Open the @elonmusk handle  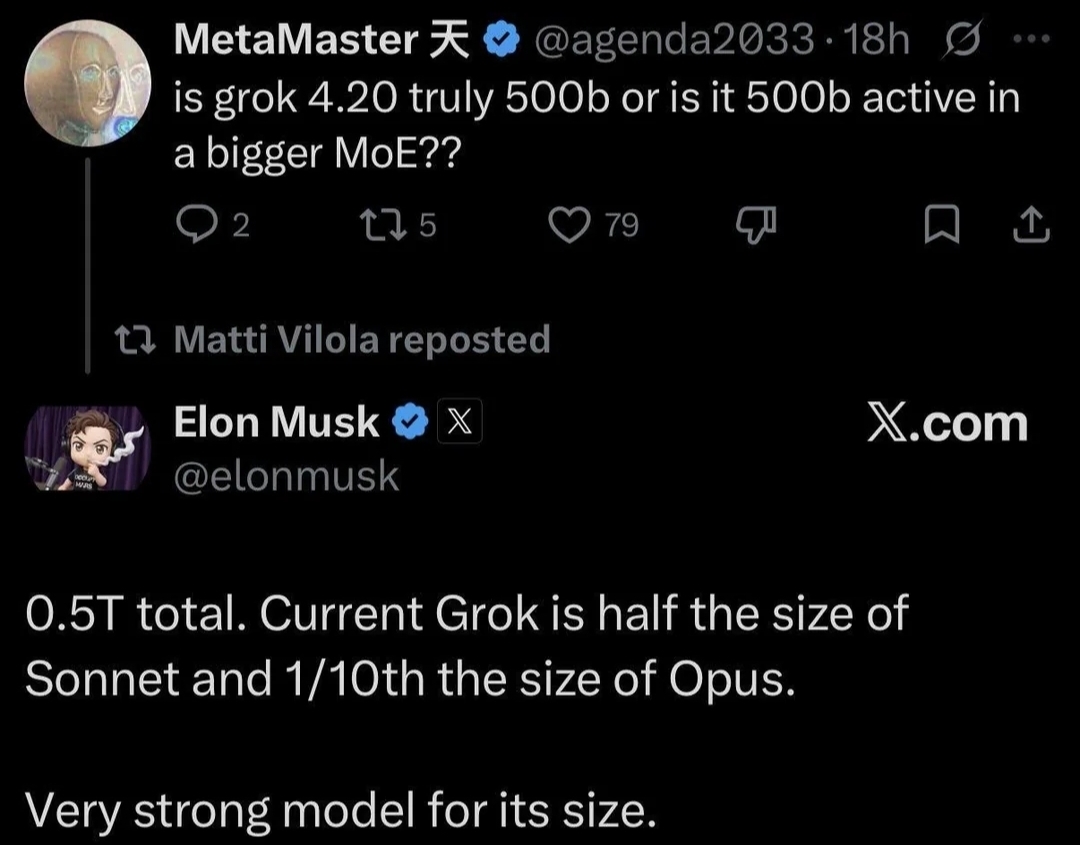tap(287, 476)
